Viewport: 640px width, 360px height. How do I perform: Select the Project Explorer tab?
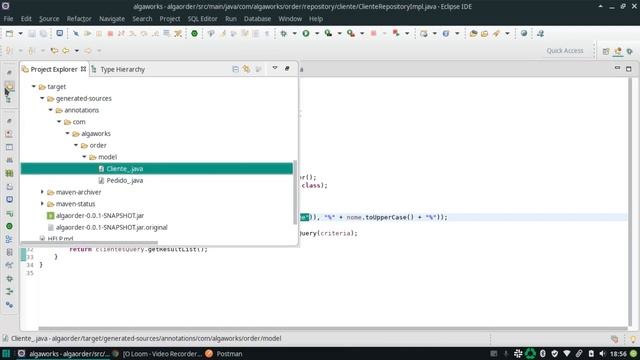[x=54, y=69]
